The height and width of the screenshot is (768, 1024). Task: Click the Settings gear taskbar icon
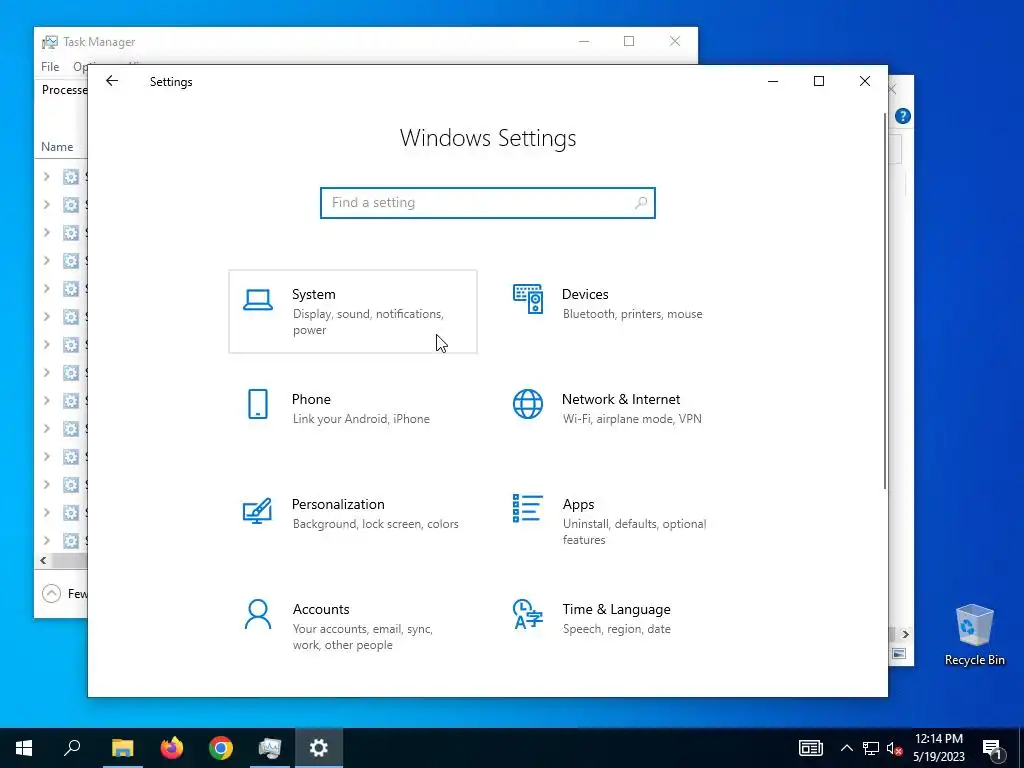pyautogui.click(x=319, y=748)
